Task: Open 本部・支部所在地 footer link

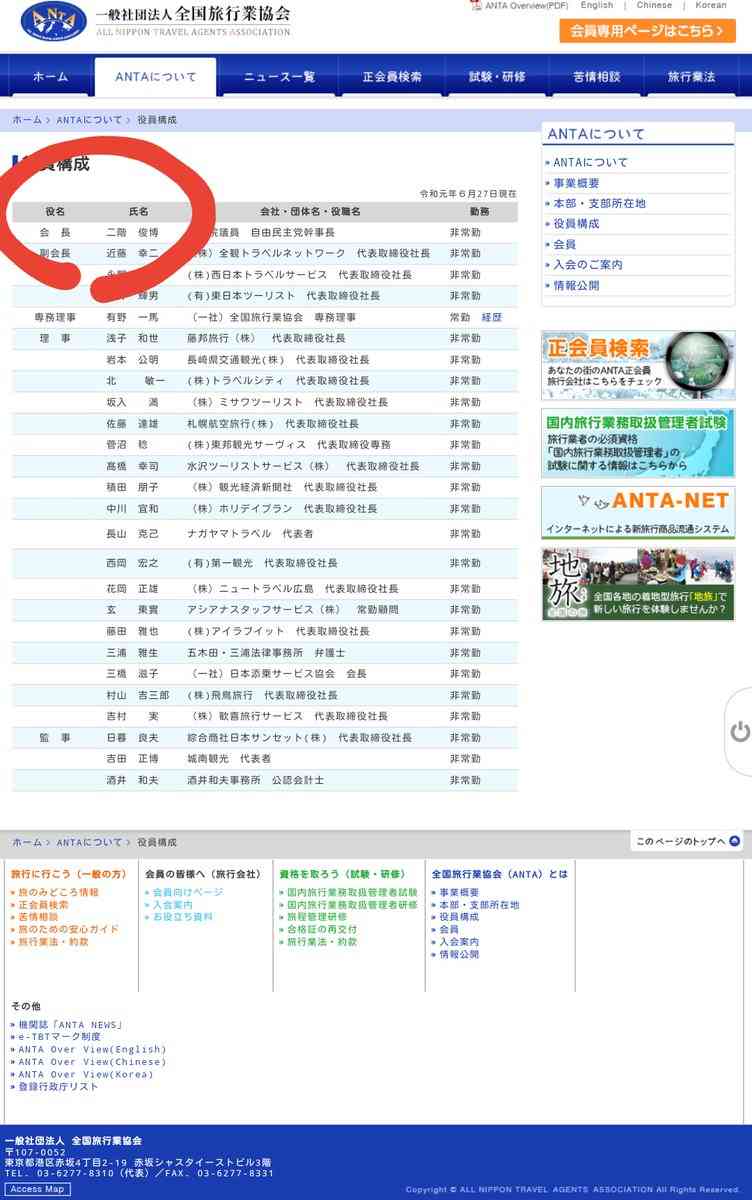Action: pos(479,905)
